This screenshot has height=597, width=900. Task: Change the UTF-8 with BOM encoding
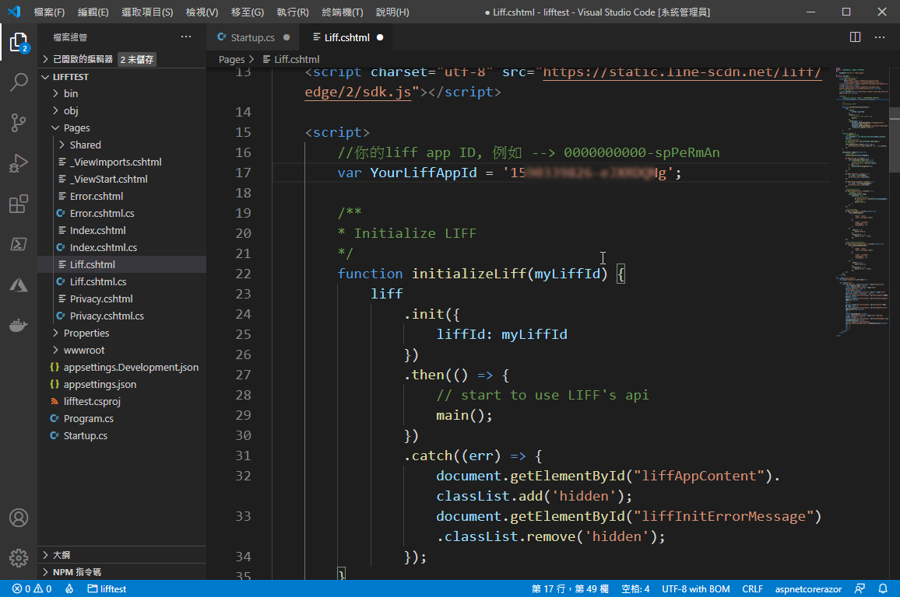[x=695, y=589]
